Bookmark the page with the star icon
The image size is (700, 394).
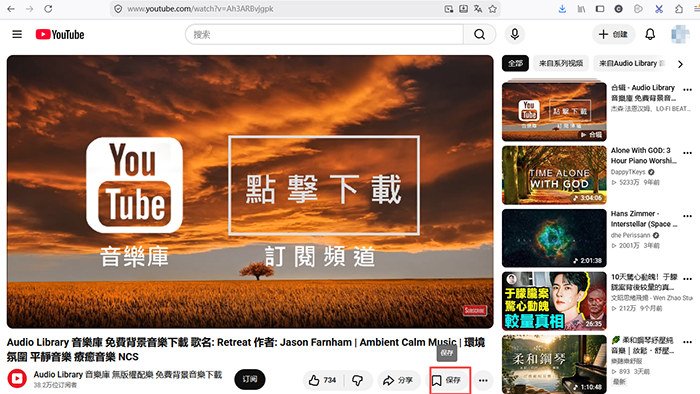click(492, 9)
